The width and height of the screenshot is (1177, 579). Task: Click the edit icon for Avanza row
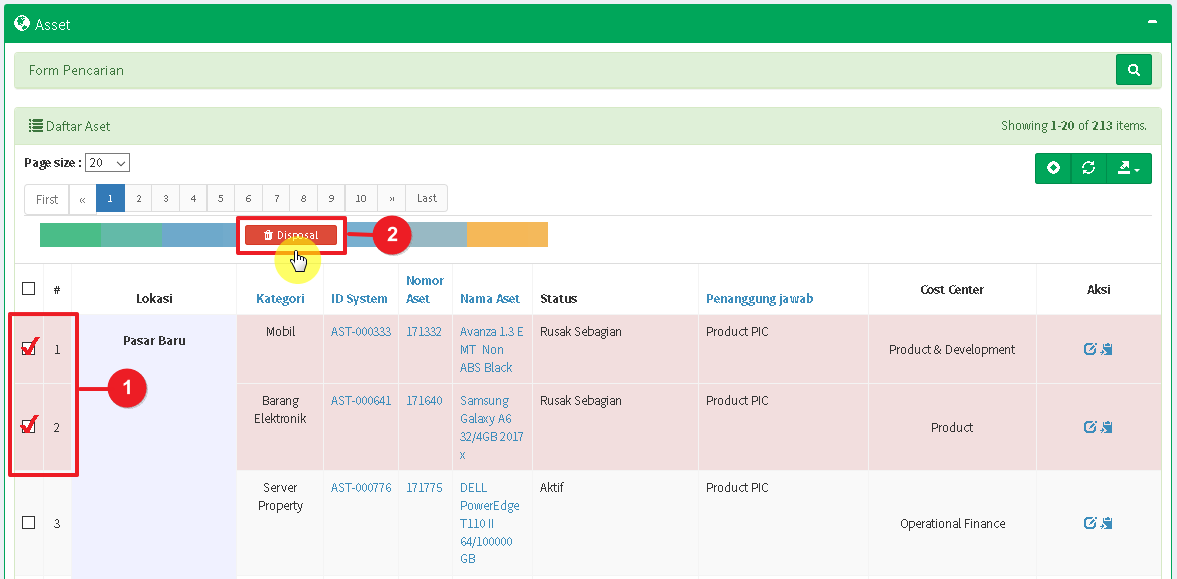[x=1090, y=349]
